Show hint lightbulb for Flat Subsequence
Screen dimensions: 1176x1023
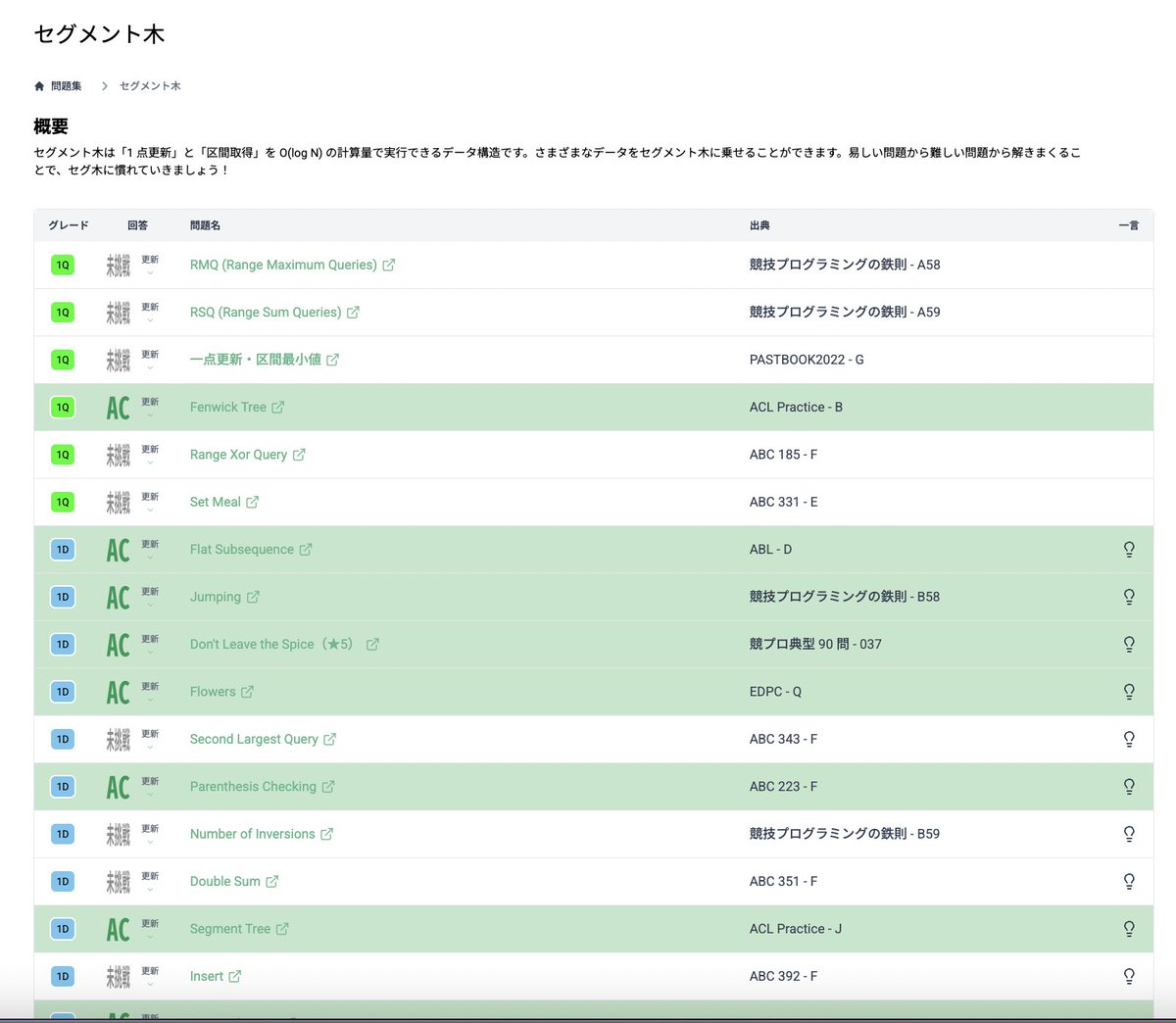coord(1129,550)
